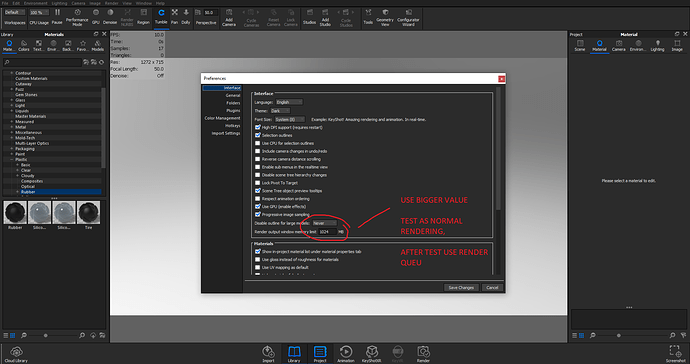690x364 pixels.
Task: Select the Pan camera tool
Action: pos(175,16)
